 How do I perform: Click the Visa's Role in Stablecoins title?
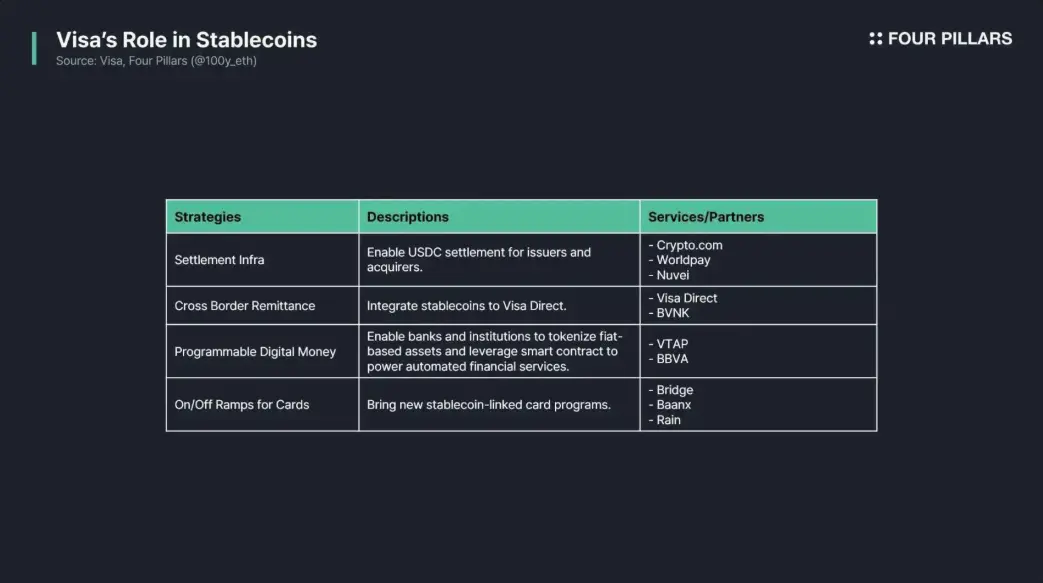coord(186,40)
